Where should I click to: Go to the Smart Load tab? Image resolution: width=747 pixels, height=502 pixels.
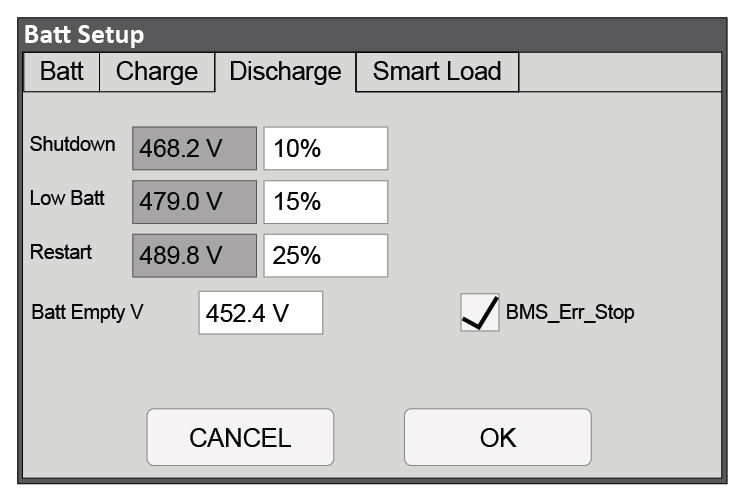[x=437, y=72]
